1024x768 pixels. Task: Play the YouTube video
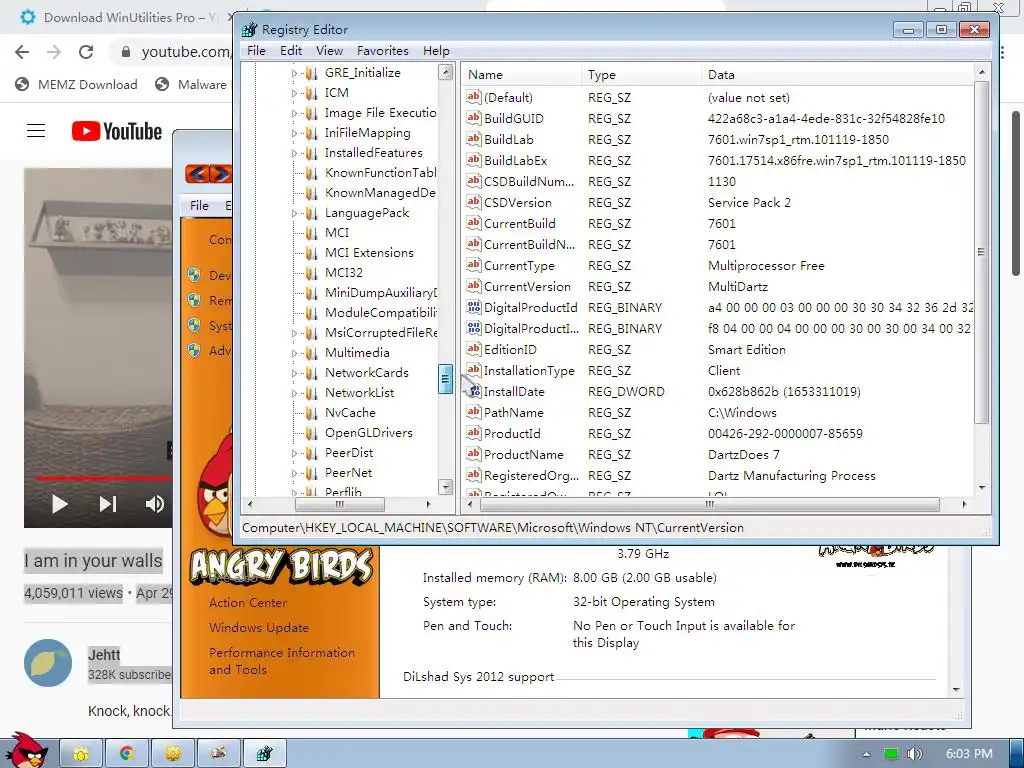pyautogui.click(x=59, y=504)
